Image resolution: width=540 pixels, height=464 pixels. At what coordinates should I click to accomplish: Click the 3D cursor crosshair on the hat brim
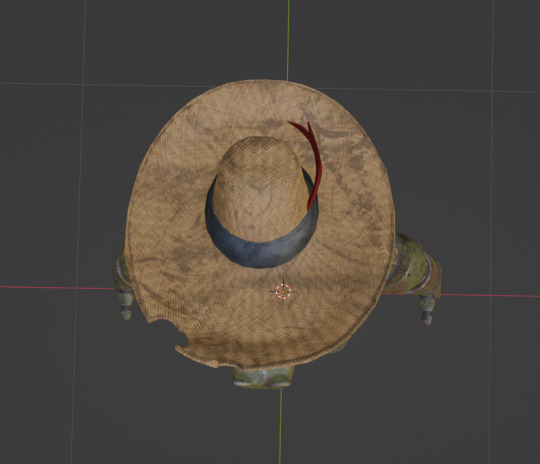(x=283, y=291)
